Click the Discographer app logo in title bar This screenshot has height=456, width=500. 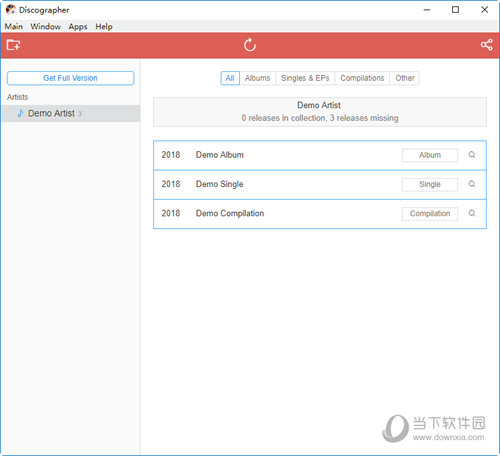[10, 10]
